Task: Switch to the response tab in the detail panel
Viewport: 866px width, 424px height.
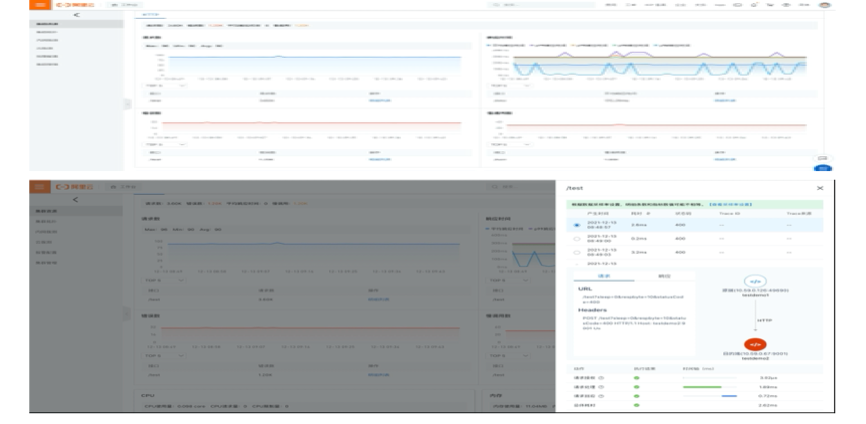Action: pyautogui.click(x=664, y=275)
